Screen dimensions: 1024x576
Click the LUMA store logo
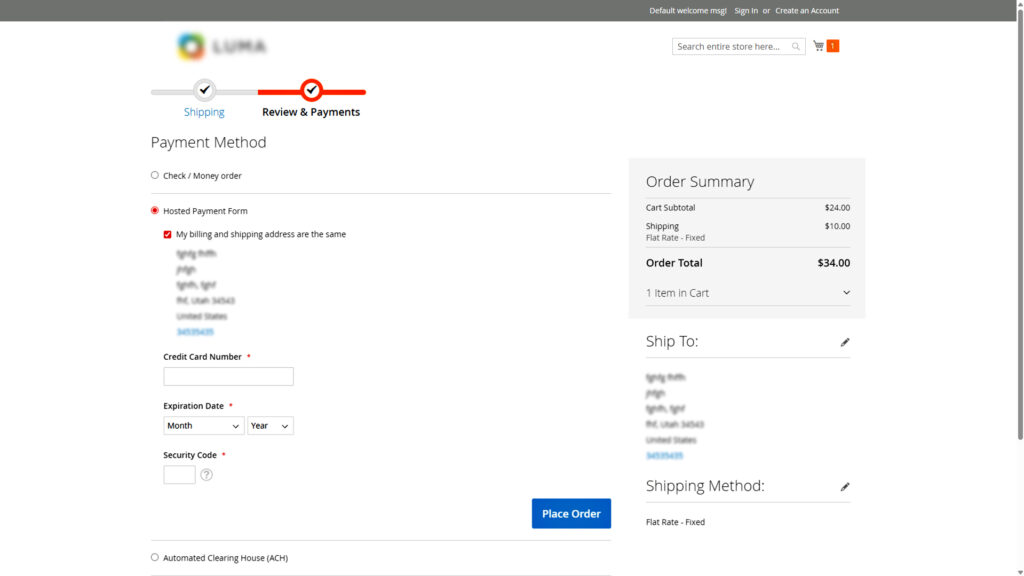pyautogui.click(x=220, y=45)
